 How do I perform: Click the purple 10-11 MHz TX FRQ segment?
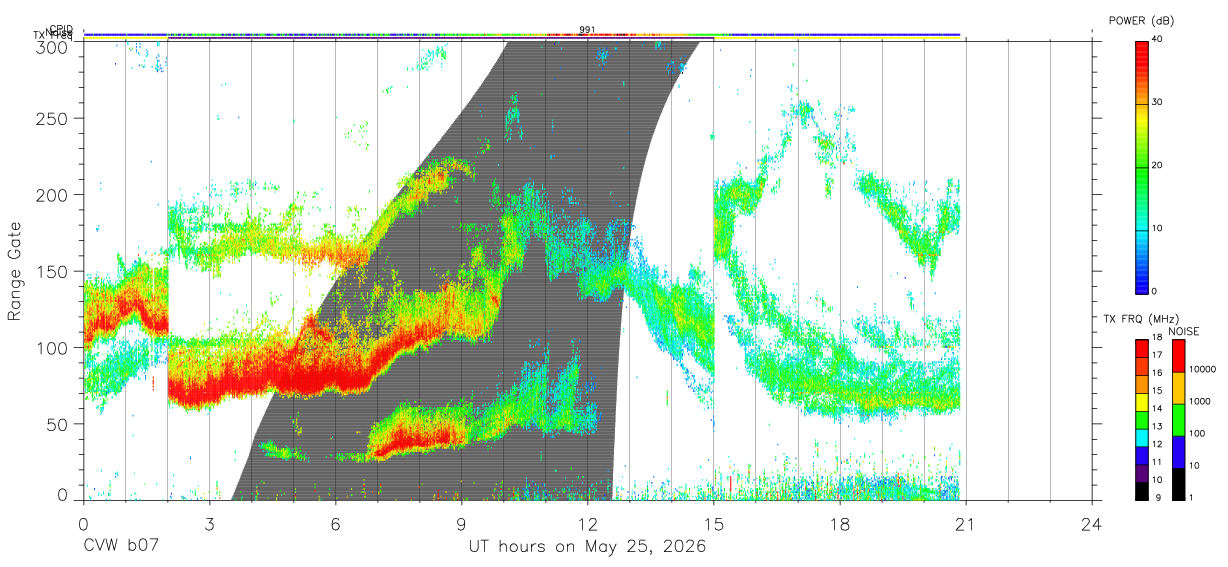tap(1142, 472)
